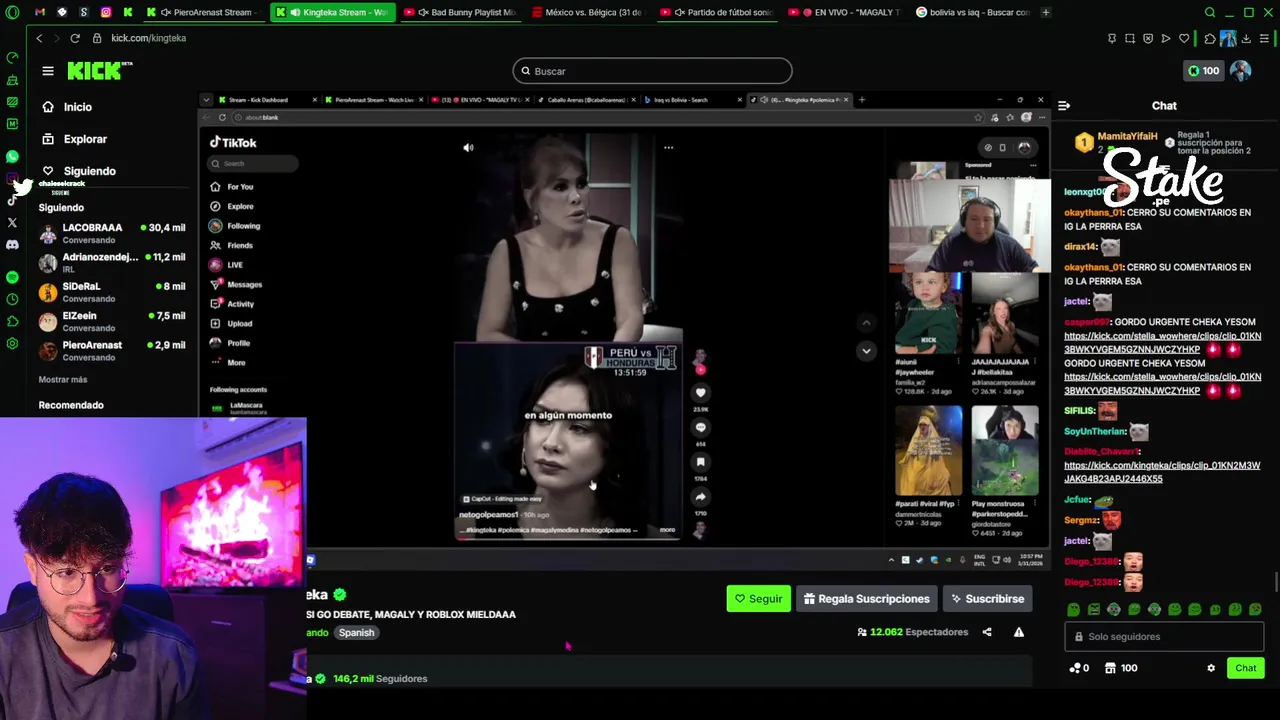Image resolution: width=1280 pixels, height=720 pixels.
Task: Click the share icon beside Espectadores
Action: coord(987,632)
